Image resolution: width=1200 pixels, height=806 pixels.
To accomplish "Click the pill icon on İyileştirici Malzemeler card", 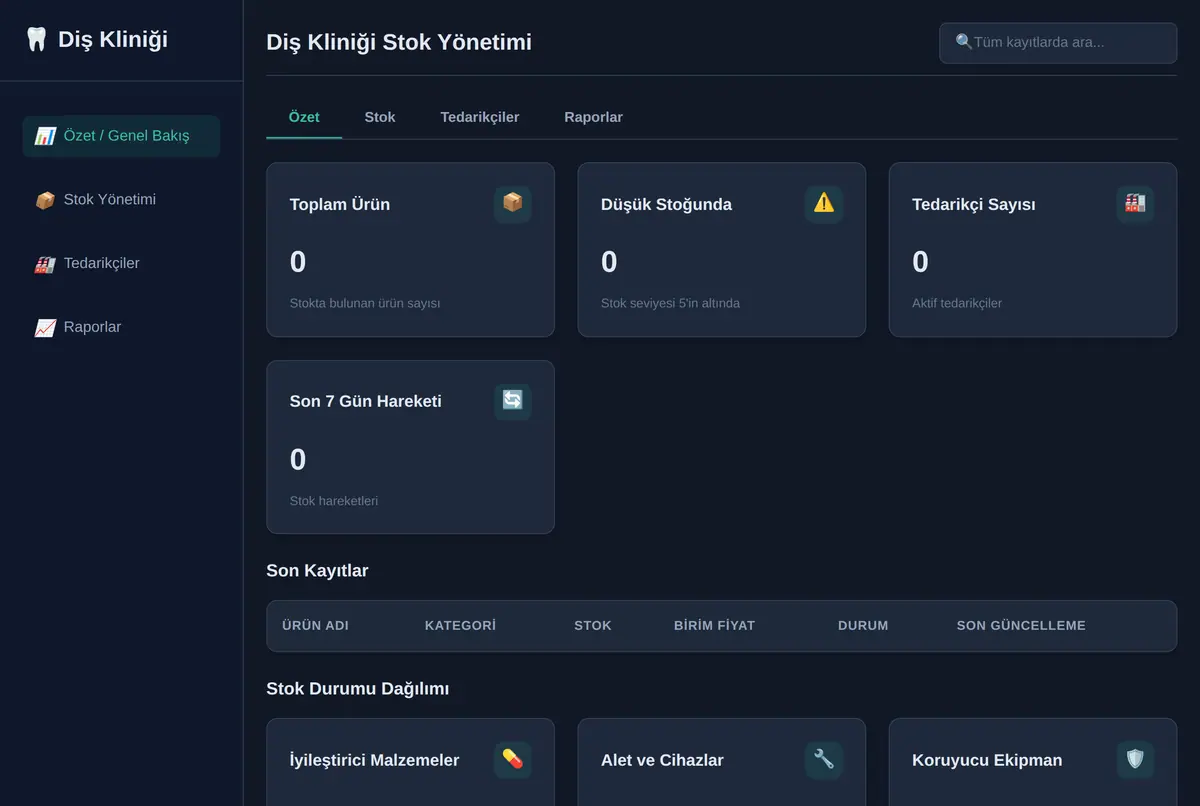I will point(512,759).
